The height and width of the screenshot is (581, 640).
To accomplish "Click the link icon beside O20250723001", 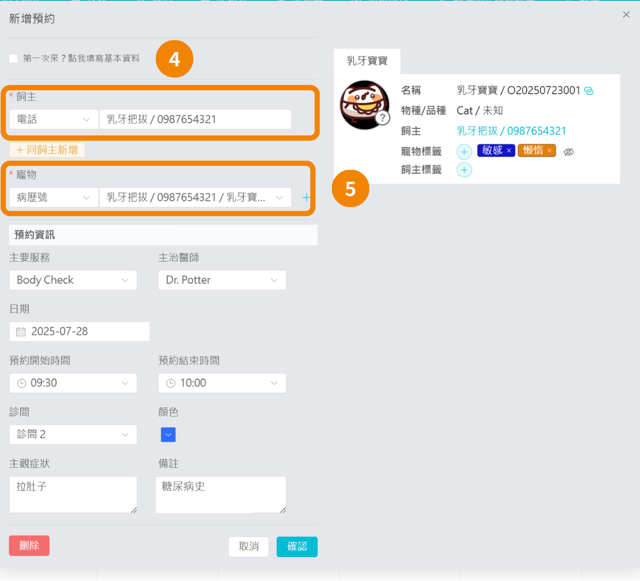I will (x=589, y=91).
